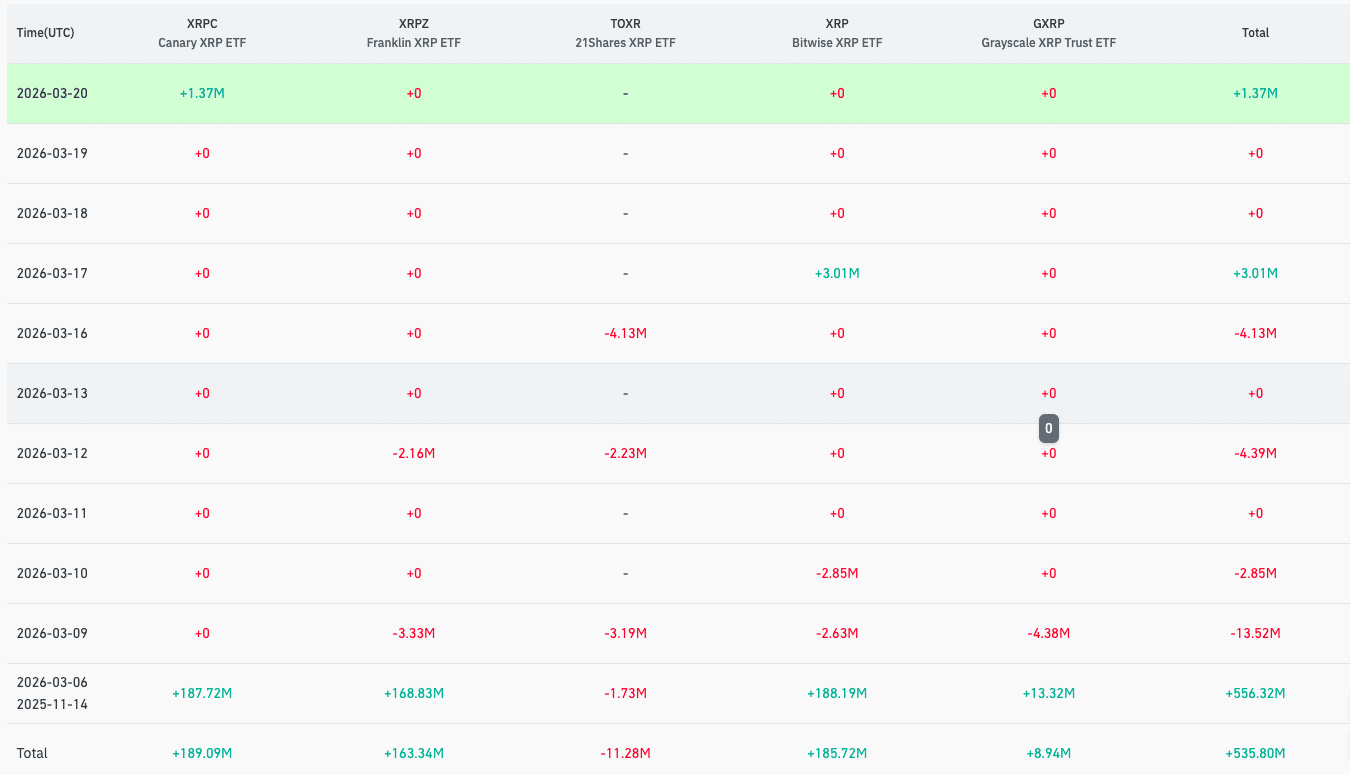Click the Franklin total +163.34M
The width and height of the screenshot is (1350, 775).
tap(414, 753)
